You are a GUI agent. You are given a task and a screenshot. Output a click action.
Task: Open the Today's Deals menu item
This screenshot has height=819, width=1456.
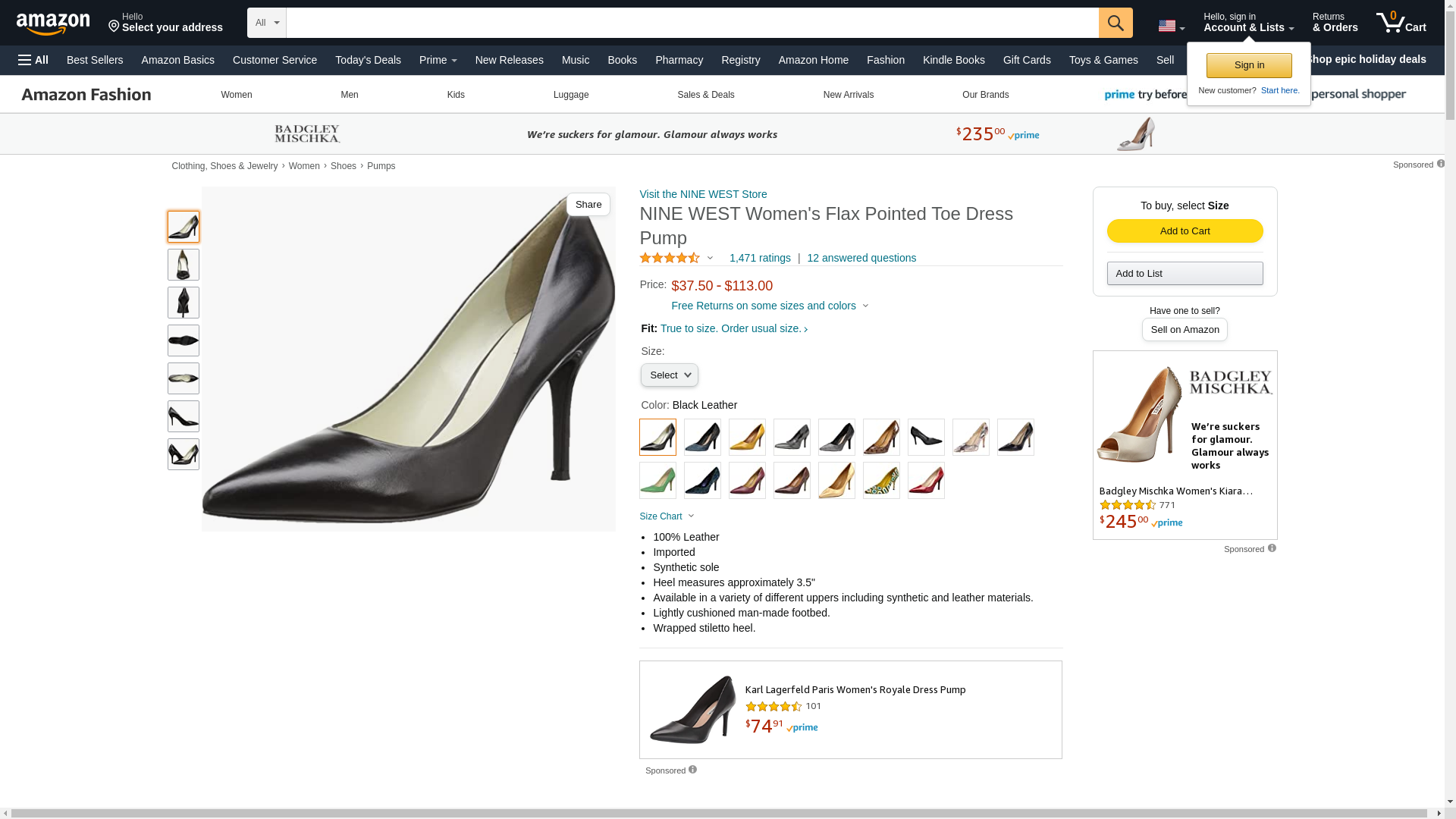pyautogui.click(x=368, y=60)
